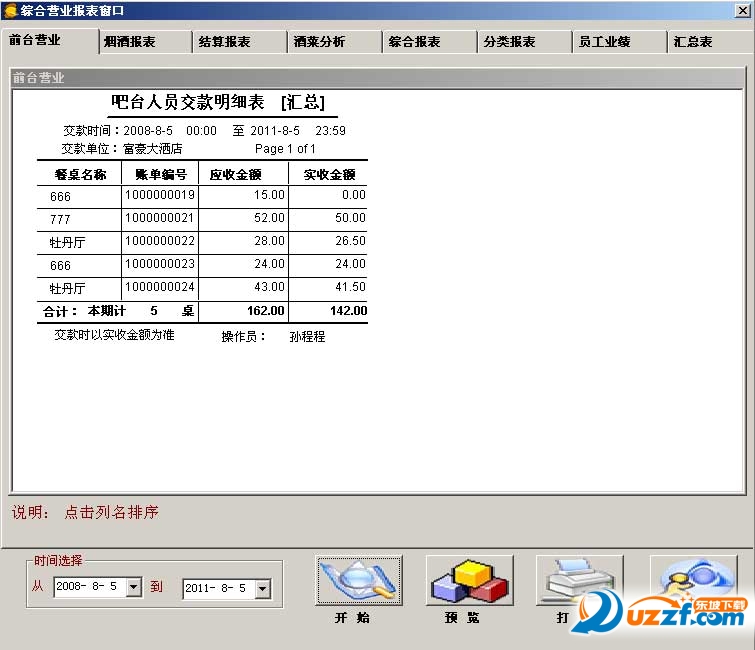Close the 综合营业报表窗口 window
Screen dimensions: 755x650
pyautogui.click(x=742, y=10)
